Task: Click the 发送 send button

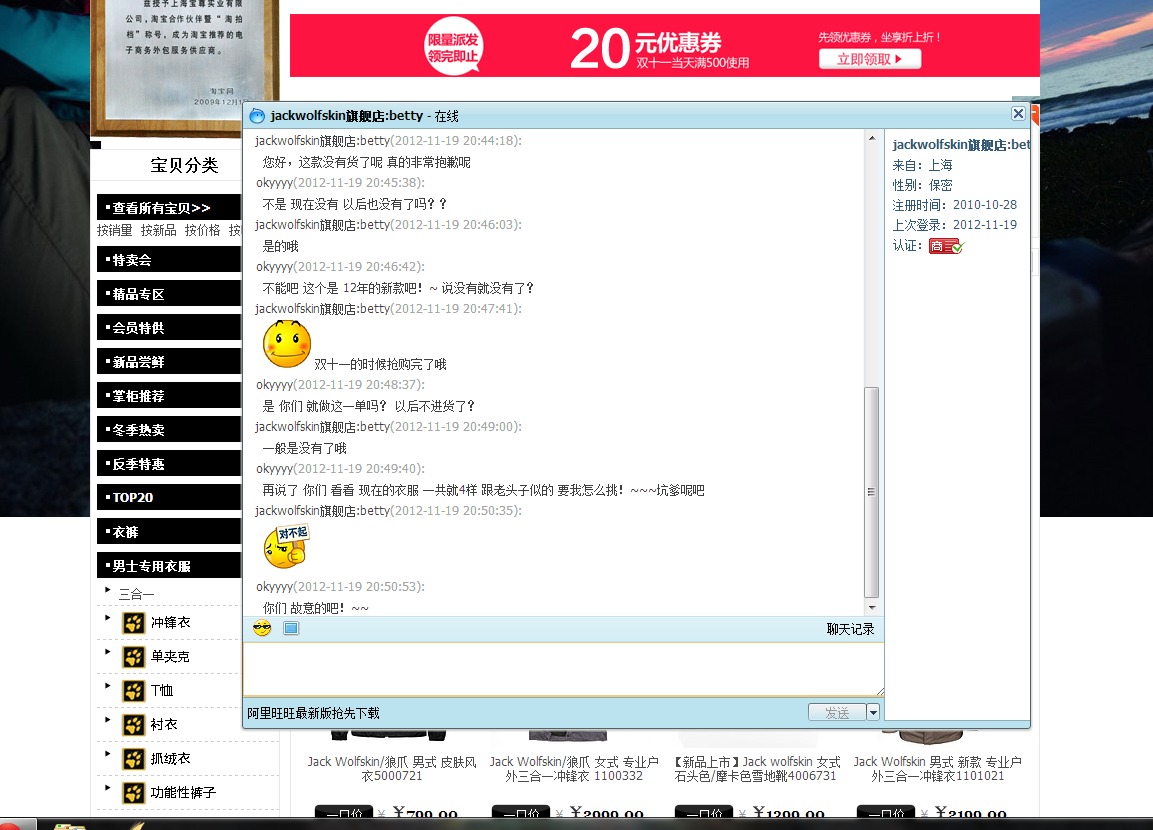Action: coord(837,712)
